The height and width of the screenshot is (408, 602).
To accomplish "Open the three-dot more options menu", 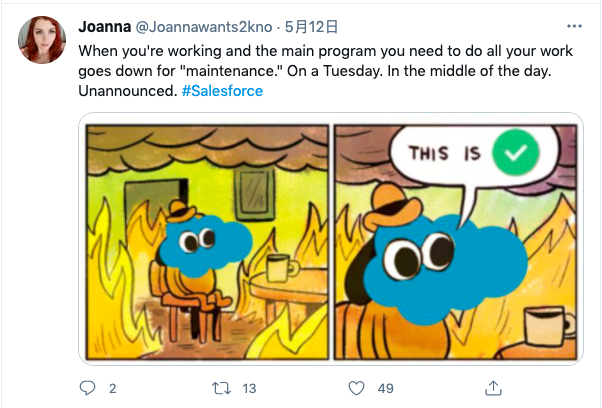I will [x=573, y=26].
